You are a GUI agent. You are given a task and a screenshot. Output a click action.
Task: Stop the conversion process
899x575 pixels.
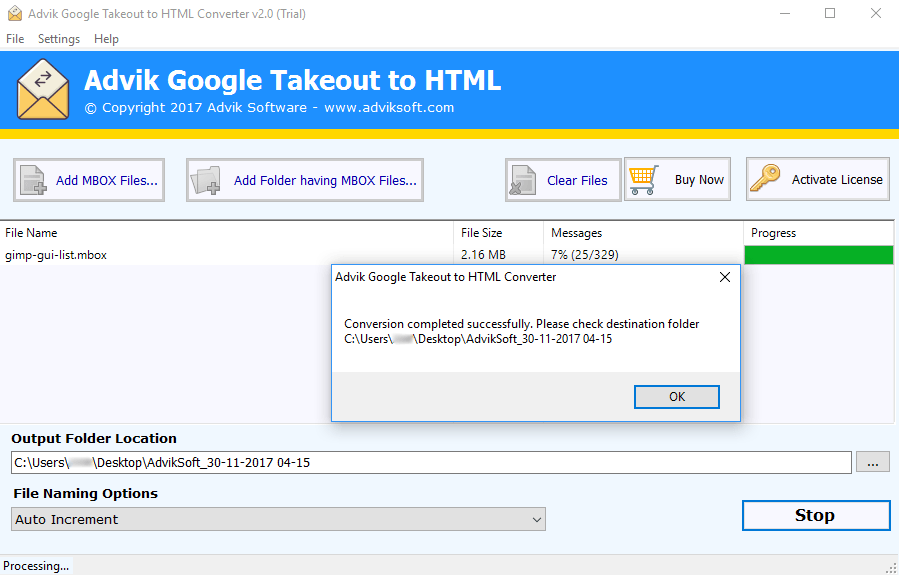(816, 515)
